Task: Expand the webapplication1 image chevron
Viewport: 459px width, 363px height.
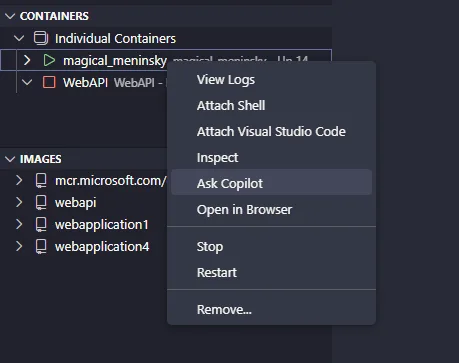Action: (19, 224)
